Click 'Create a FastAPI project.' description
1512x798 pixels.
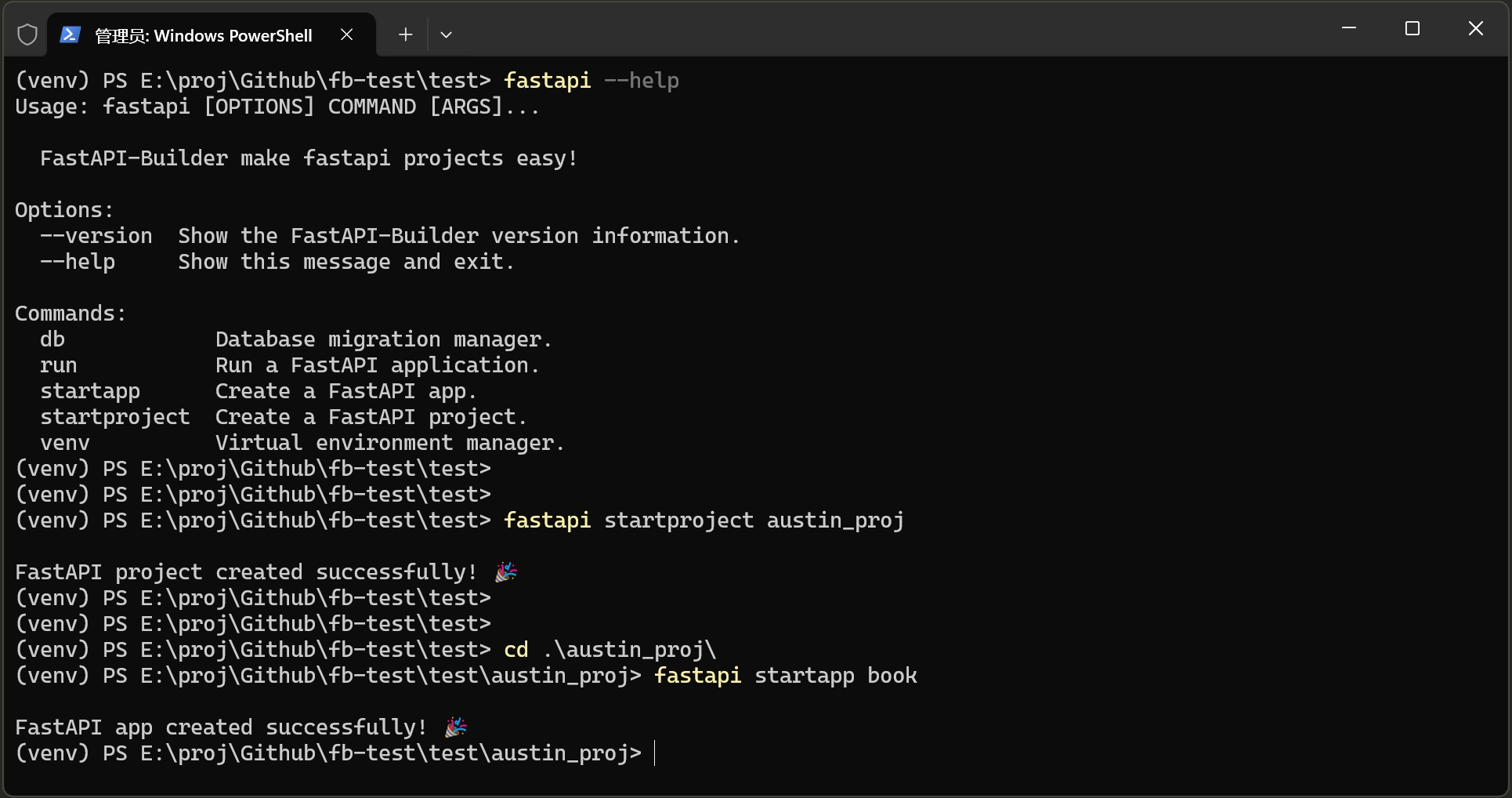coord(371,417)
